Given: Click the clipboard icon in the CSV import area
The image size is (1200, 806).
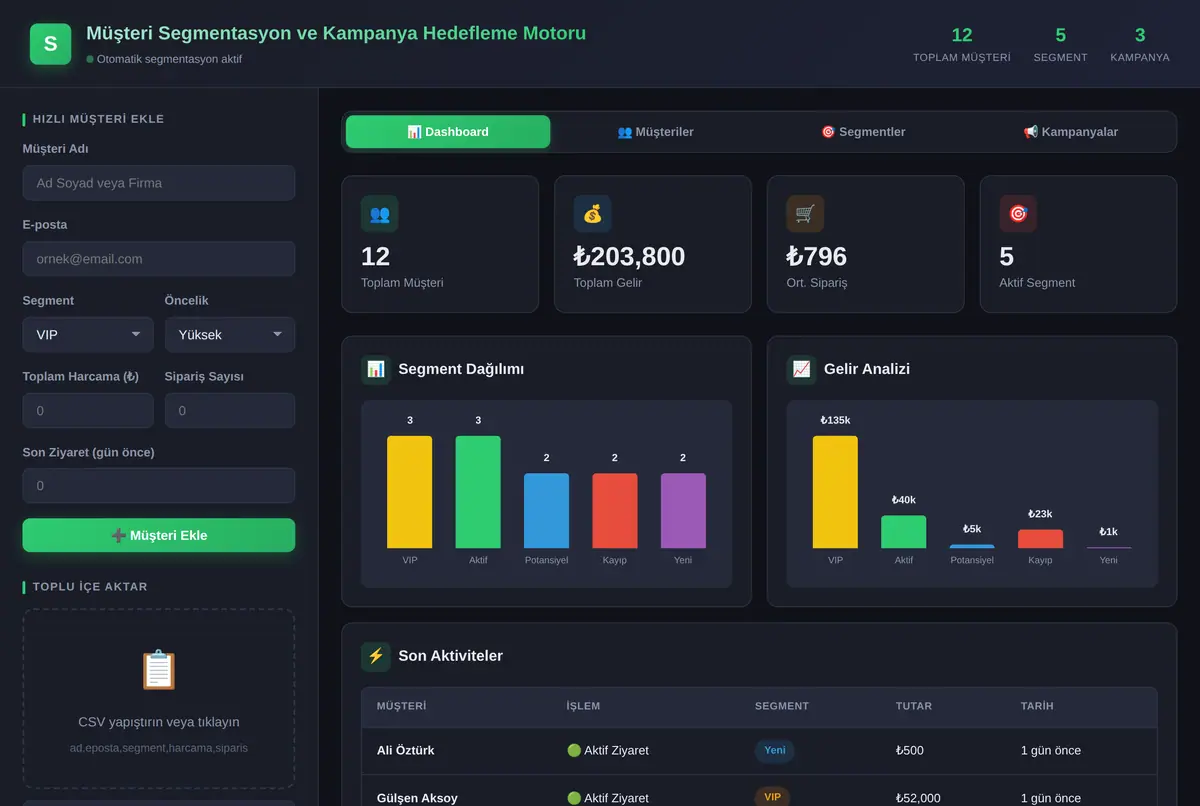Looking at the screenshot, I should click(x=159, y=670).
